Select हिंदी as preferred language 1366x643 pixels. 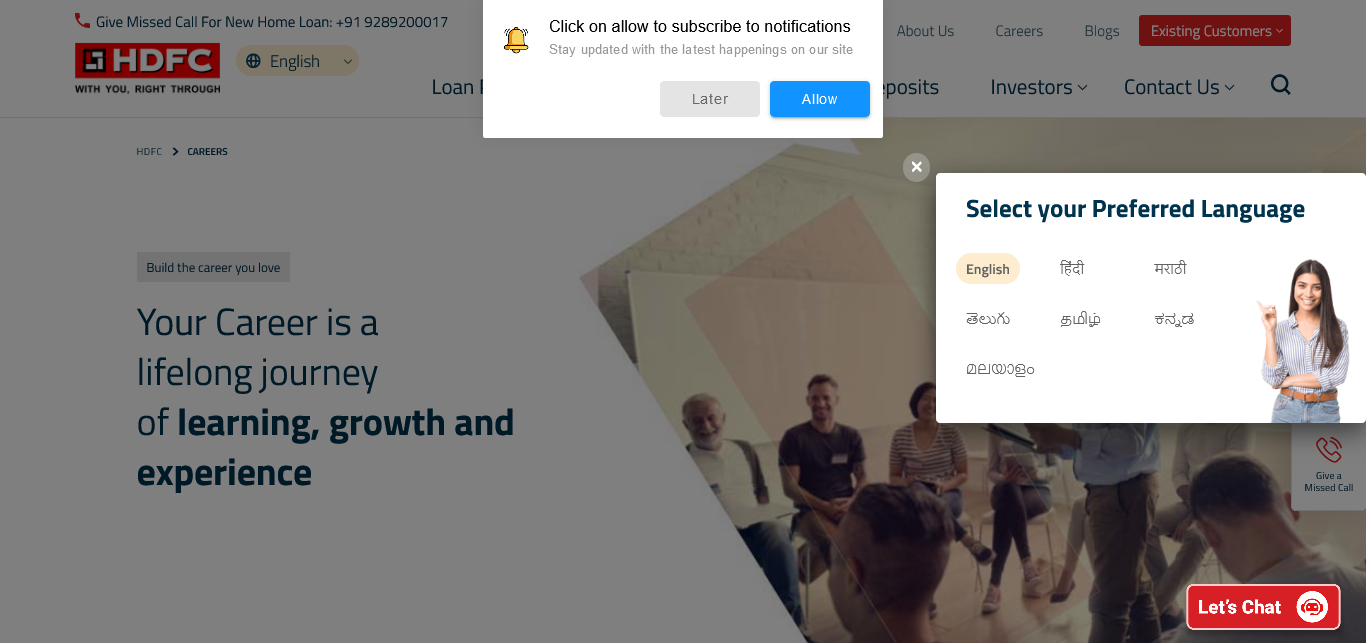(x=1072, y=269)
